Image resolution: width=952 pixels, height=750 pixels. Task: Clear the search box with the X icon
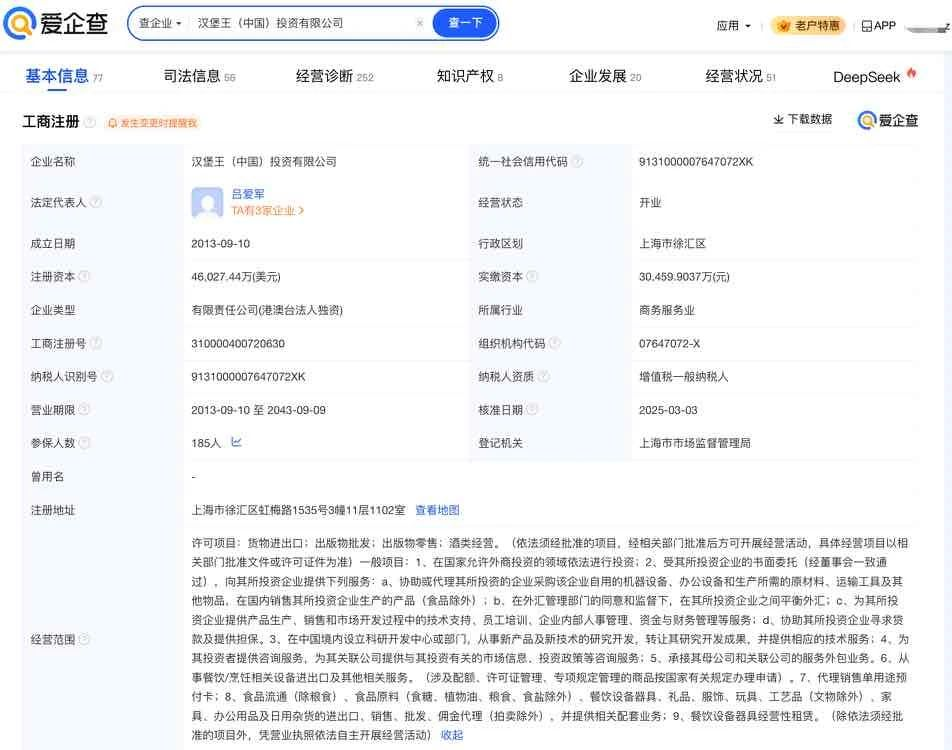pos(419,23)
